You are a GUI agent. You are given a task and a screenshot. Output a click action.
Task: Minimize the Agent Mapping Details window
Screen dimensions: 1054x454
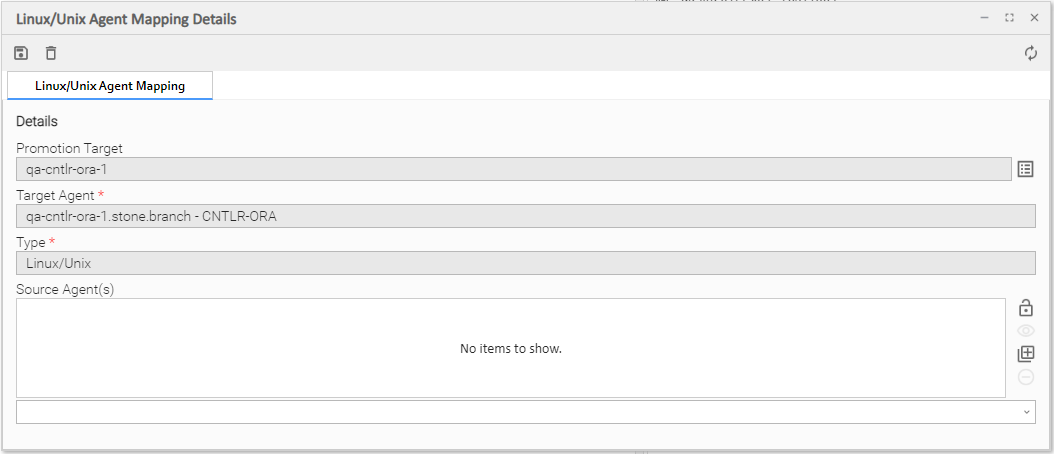coord(984,18)
